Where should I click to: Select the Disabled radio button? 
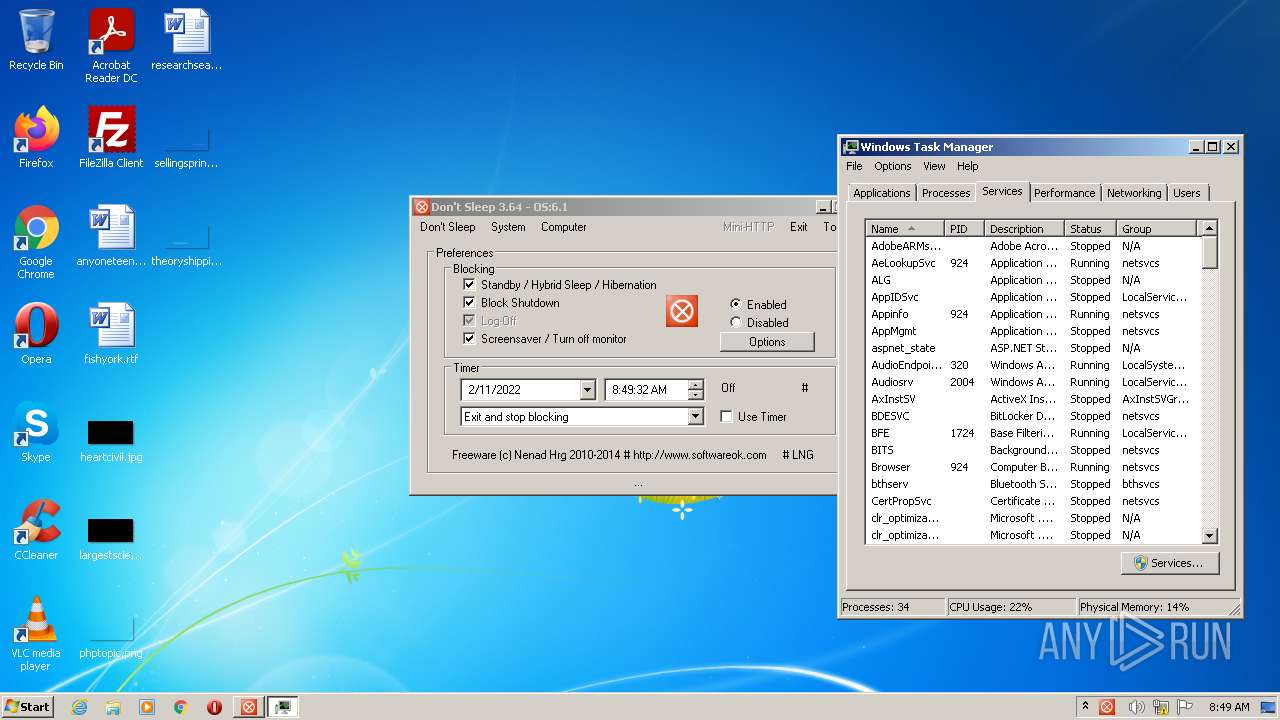[736, 322]
